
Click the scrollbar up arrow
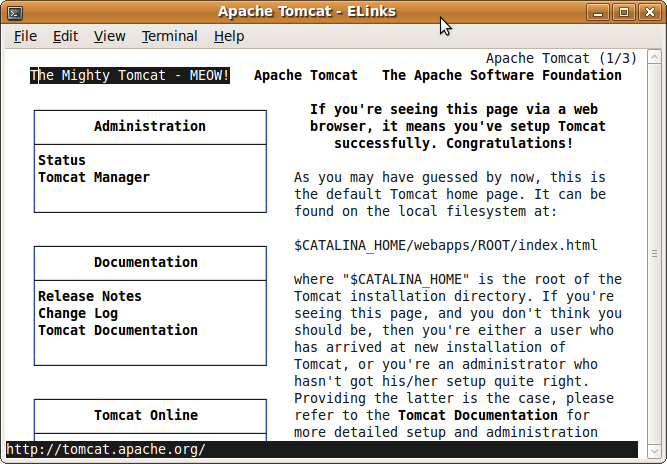click(654, 57)
